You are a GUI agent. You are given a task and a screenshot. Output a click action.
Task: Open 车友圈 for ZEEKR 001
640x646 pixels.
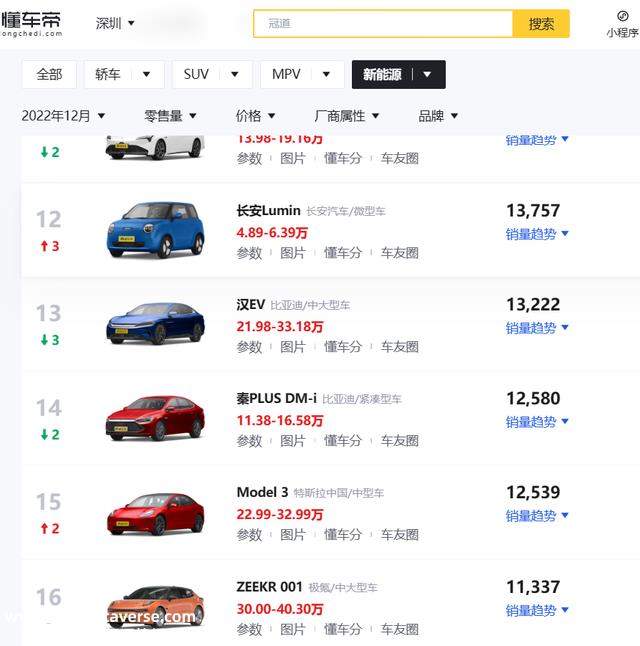point(399,629)
